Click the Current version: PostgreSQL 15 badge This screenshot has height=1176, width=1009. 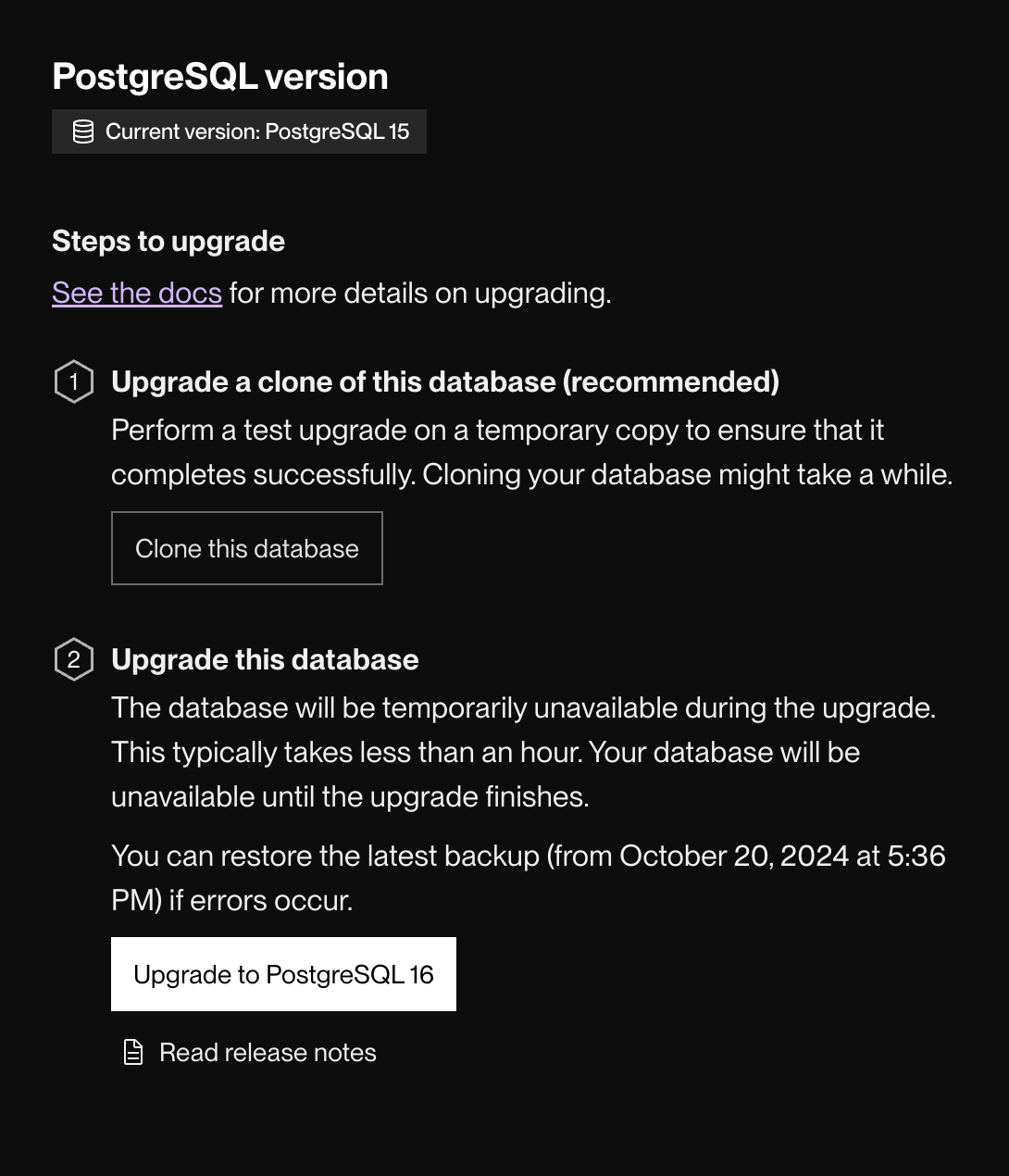tap(239, 131)
